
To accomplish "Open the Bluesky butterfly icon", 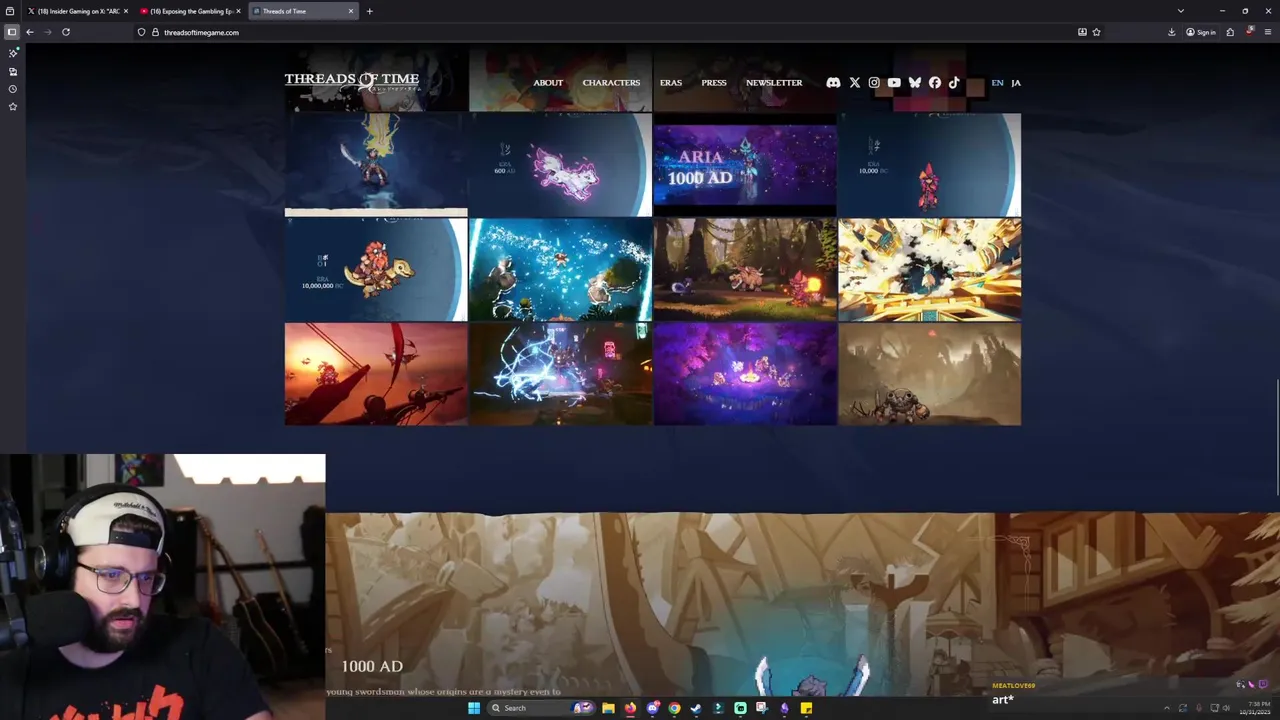I will [914, 83].
